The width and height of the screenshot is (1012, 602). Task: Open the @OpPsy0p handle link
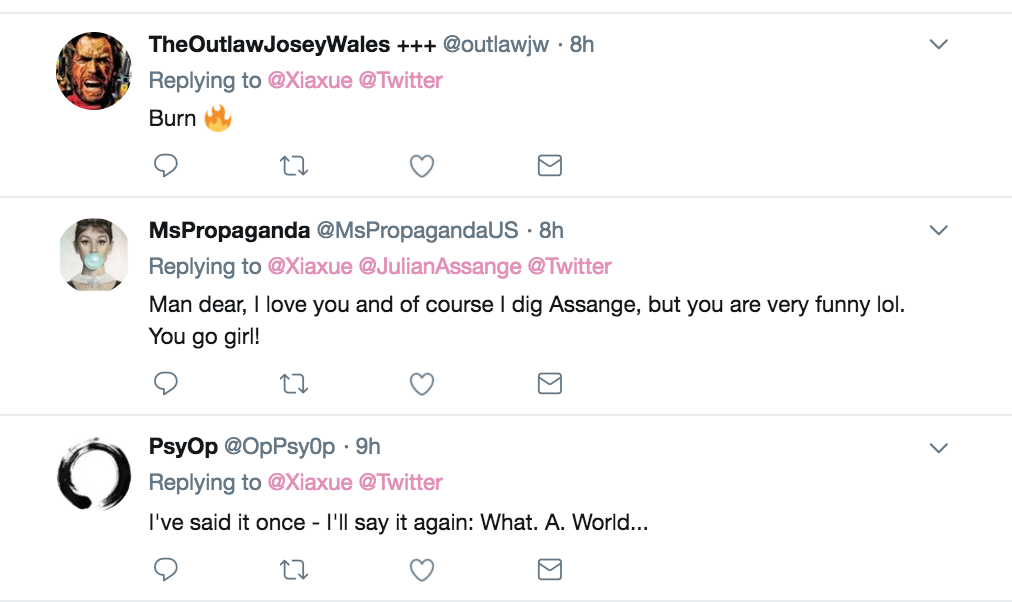pyautogui.click(x=279, y=446)
